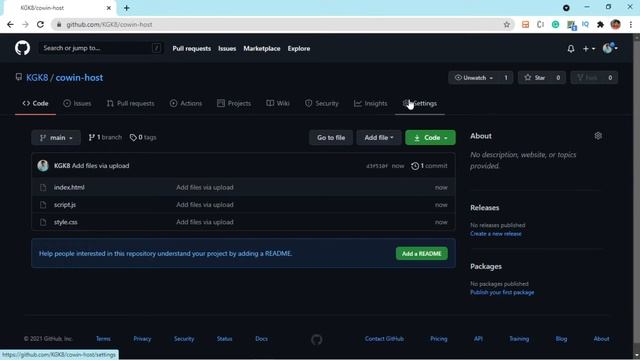Screen dimensions: 640x360
Task: Open Contact GitHub footer link
Action: coord(384,339)
